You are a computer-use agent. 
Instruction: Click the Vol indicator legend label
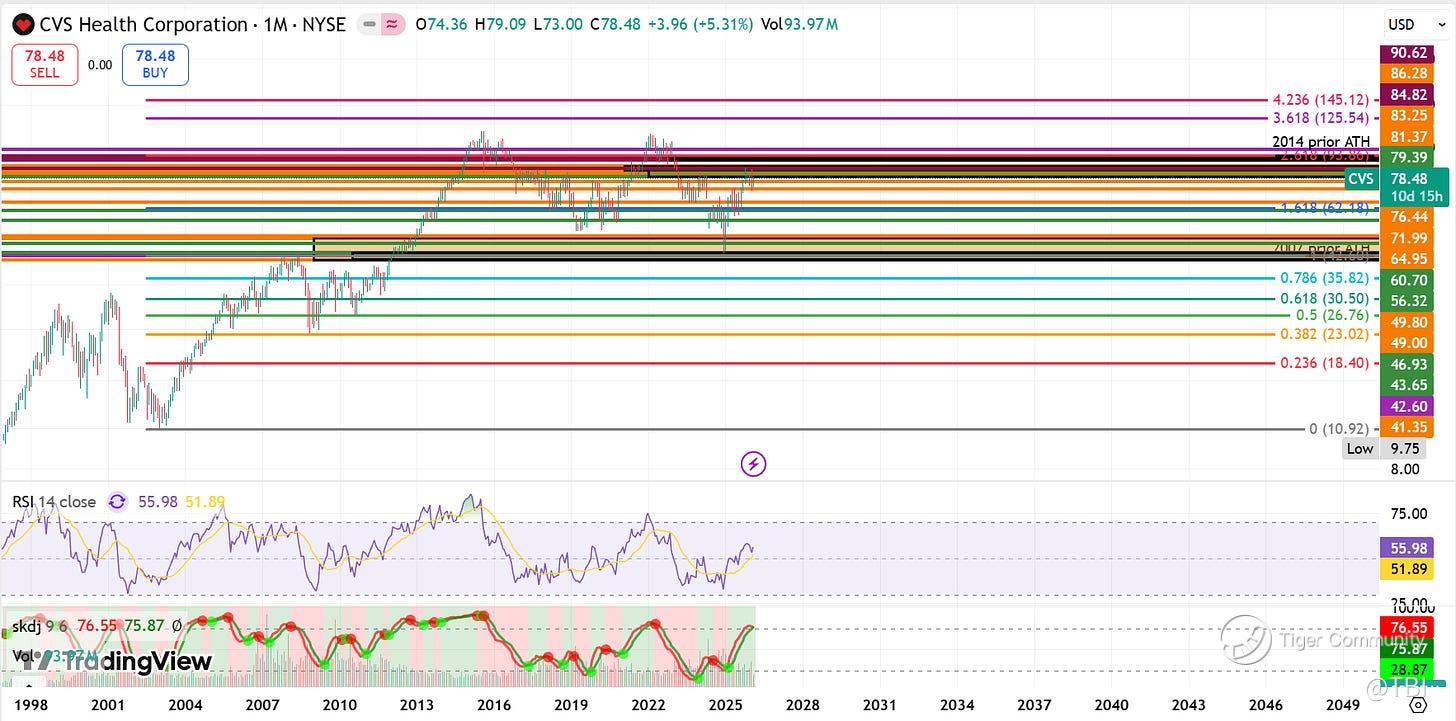24,656
